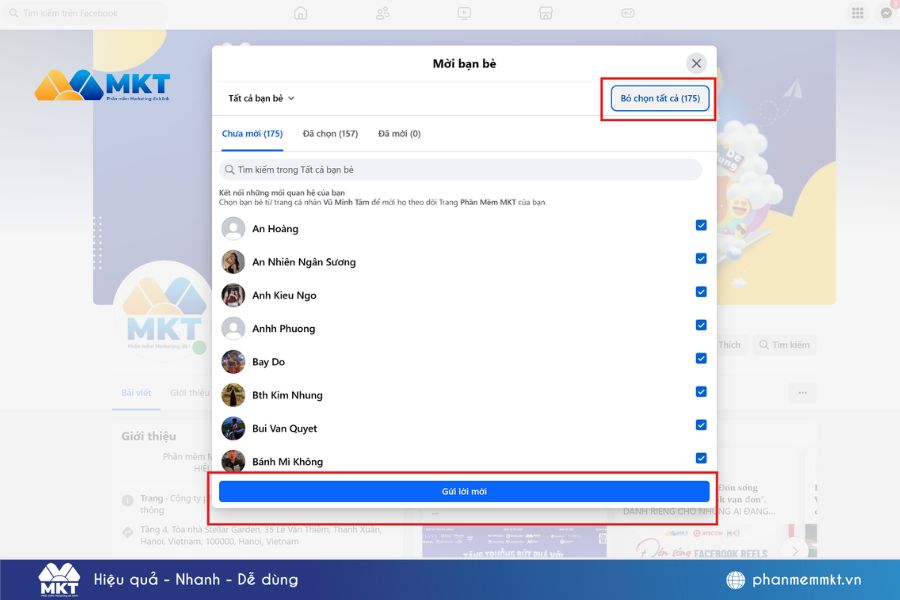The width and height of the screenshot is (900, 600).
Task: Uncheck the Anhh Phuong checkbox
Action: (x=701, y=325)
